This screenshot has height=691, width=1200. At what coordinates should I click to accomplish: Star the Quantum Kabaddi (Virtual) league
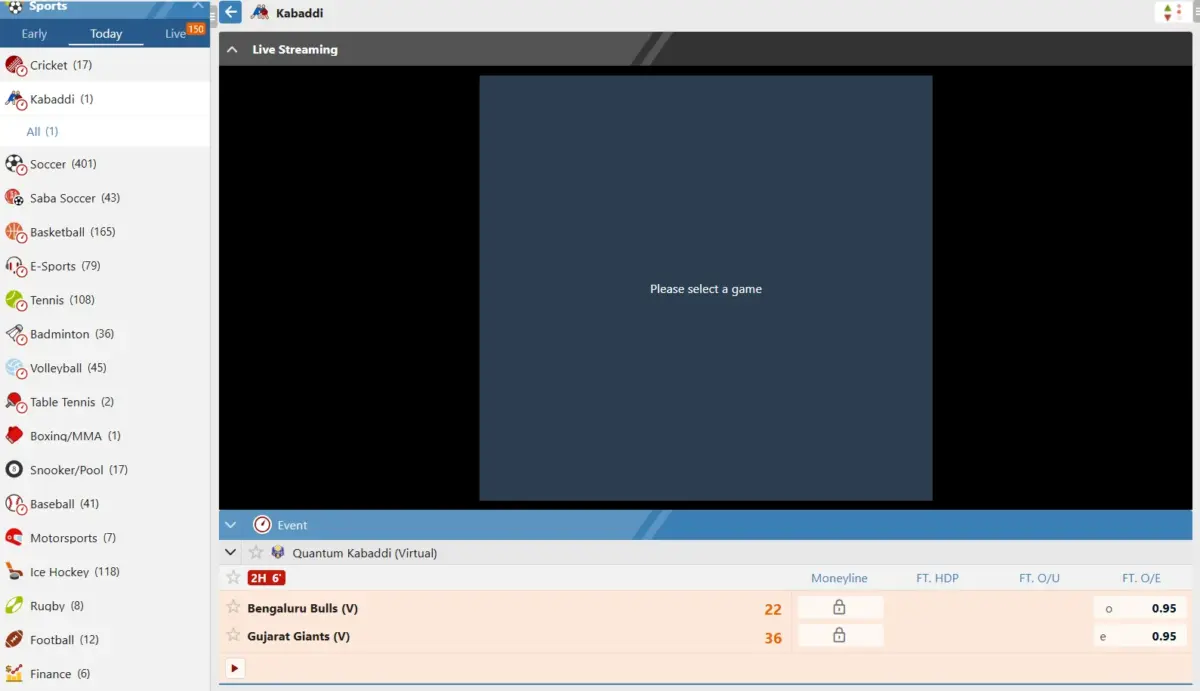256,553
